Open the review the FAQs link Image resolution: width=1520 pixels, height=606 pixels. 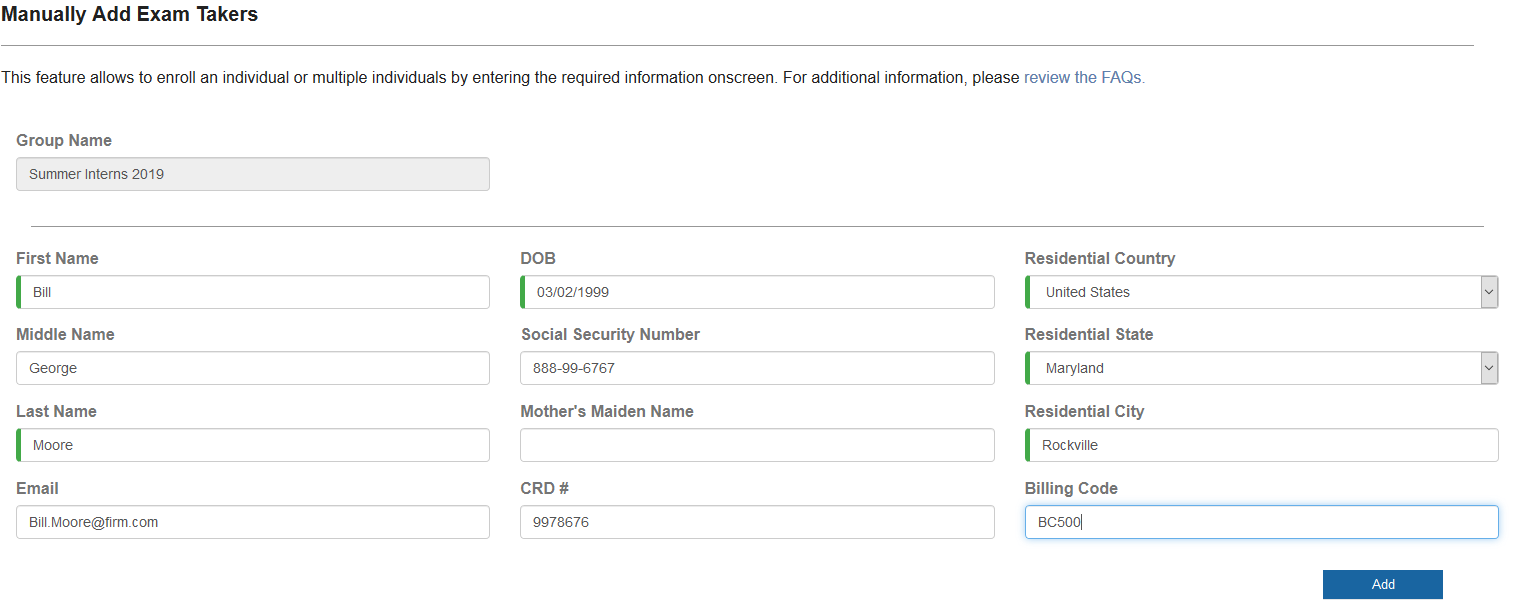coord(1084,77)
